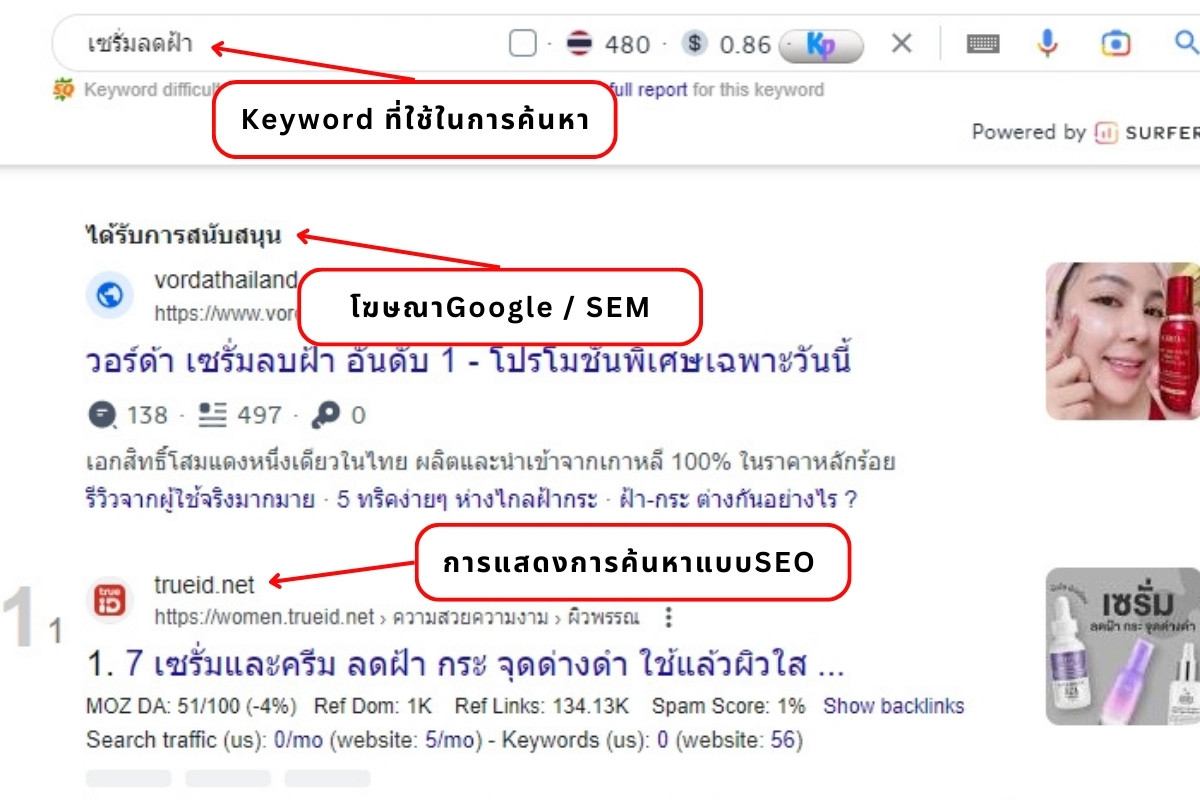
Task: Open the full report link
Action: pos(647,90)
